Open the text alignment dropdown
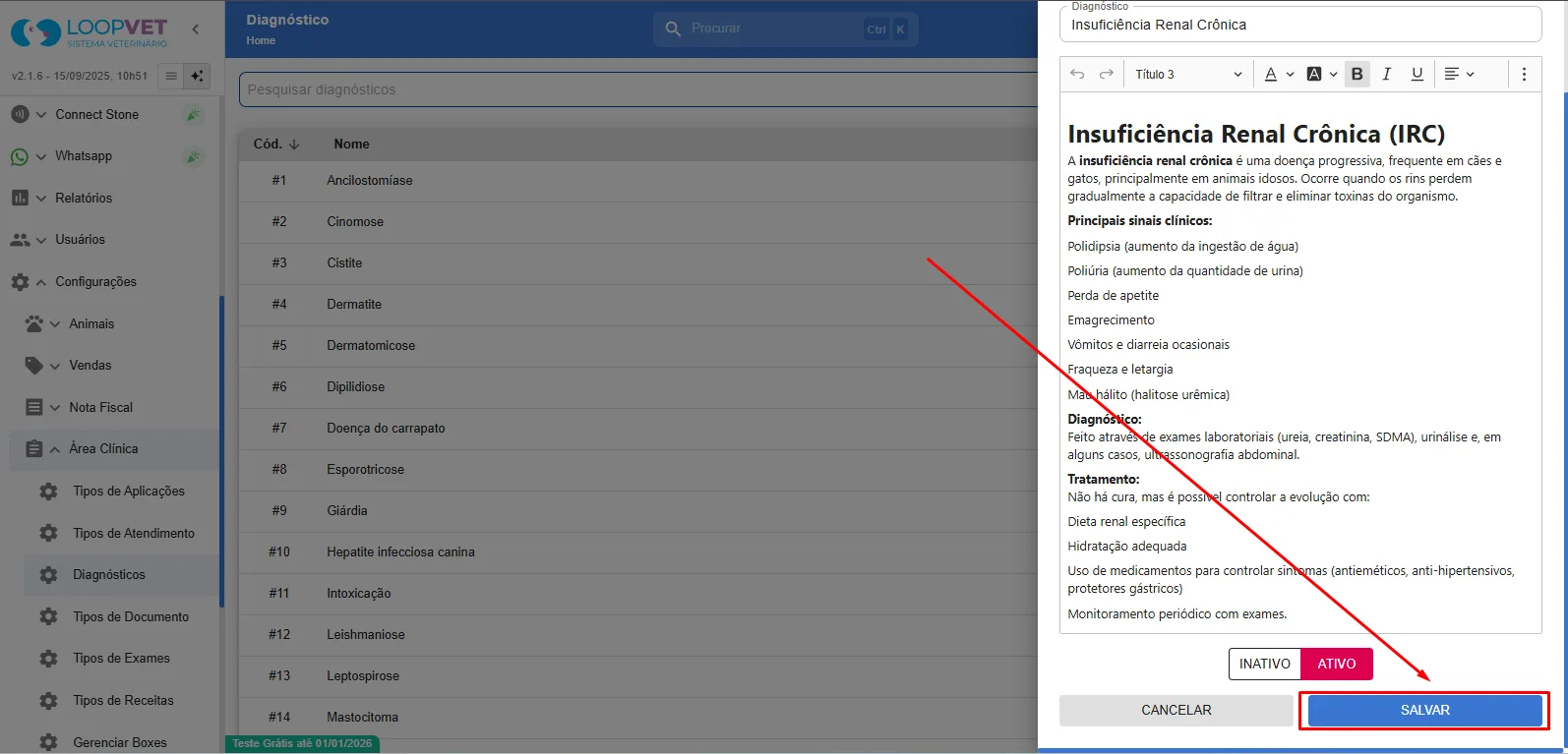Image resolution: width=1568 pixels, height=754 pixels. [1459, 75]
